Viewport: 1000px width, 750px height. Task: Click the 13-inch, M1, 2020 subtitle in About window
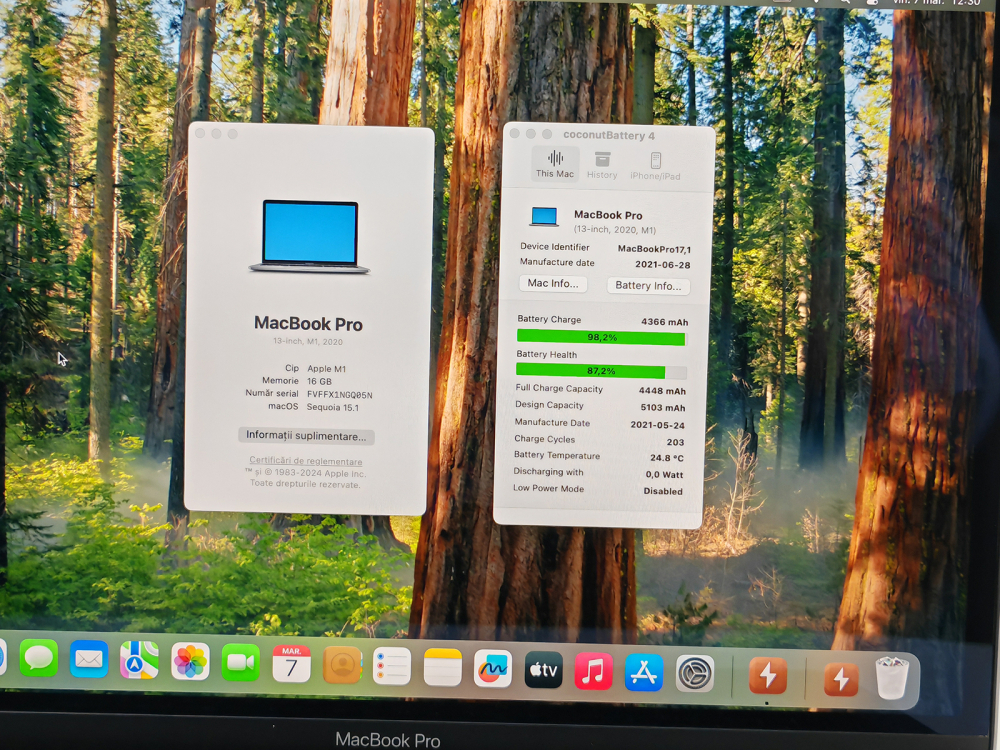pyautogui.click(x=308, y=342)
